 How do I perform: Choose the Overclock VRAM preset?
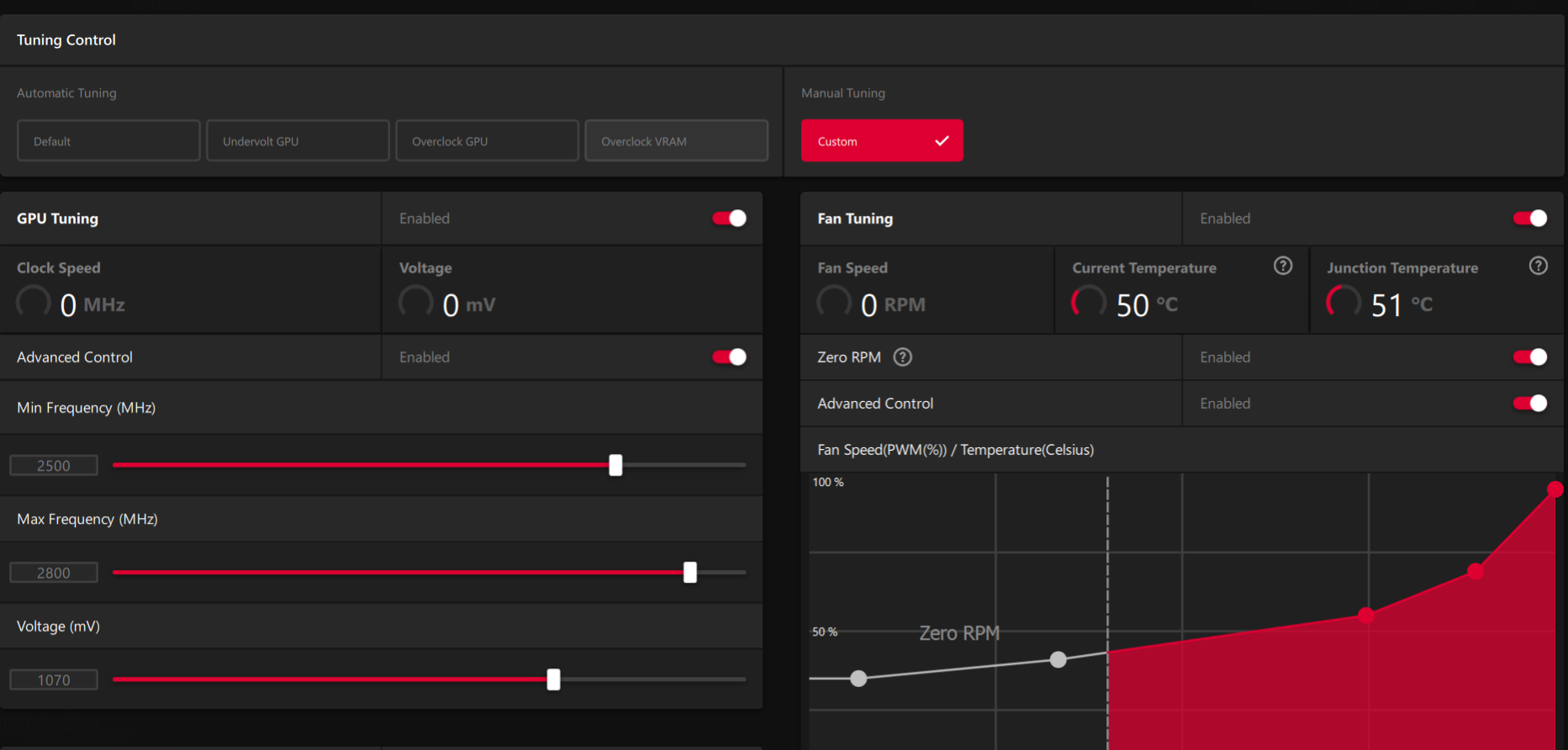click(676, 140)
